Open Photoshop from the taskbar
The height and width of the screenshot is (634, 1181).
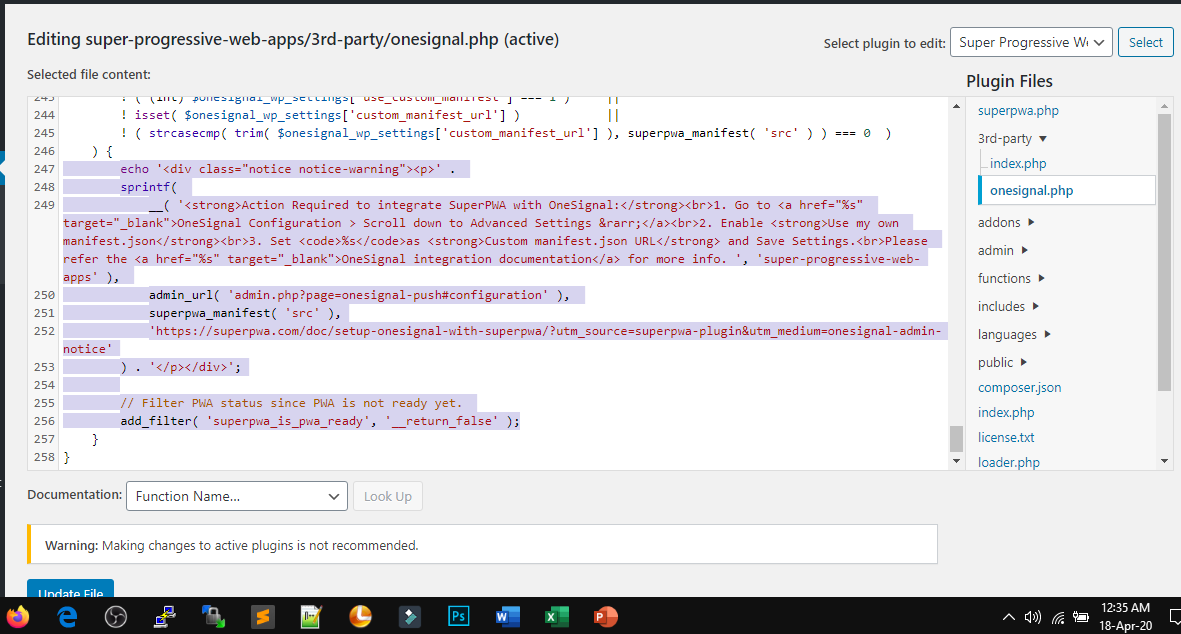coord(459,617)
